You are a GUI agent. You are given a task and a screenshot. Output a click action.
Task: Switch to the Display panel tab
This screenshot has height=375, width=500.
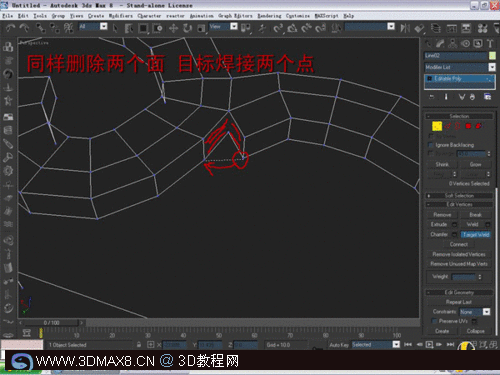478,43
